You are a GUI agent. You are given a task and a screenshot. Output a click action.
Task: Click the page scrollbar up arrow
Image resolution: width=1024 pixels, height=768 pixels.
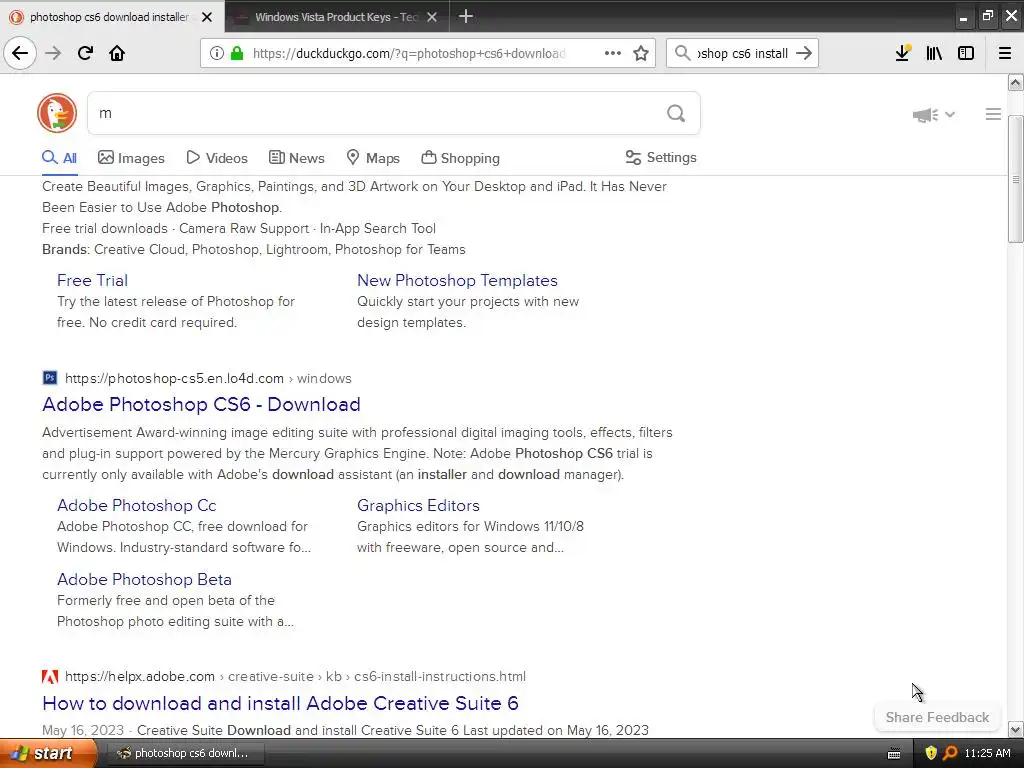(1016, 83)
